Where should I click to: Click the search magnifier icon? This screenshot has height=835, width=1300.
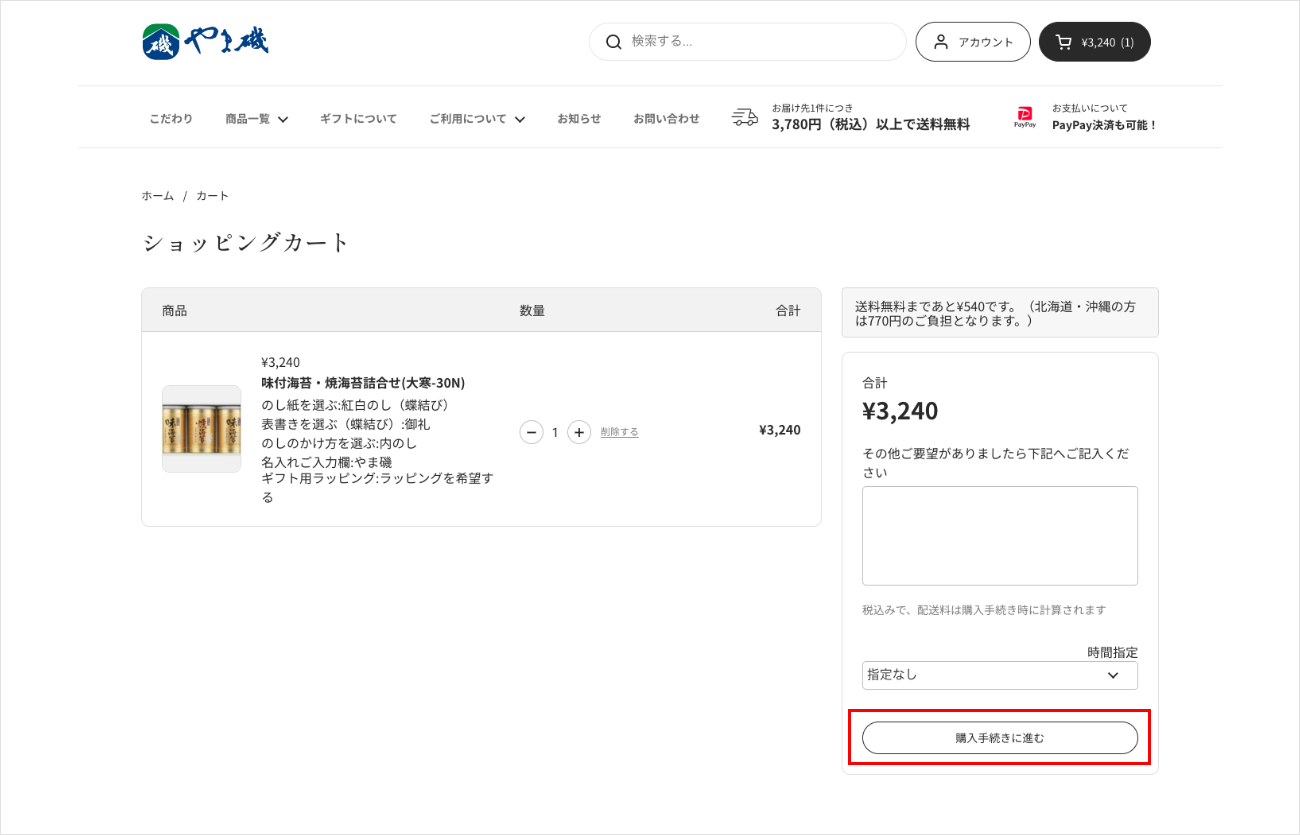[x=613, y=42]
